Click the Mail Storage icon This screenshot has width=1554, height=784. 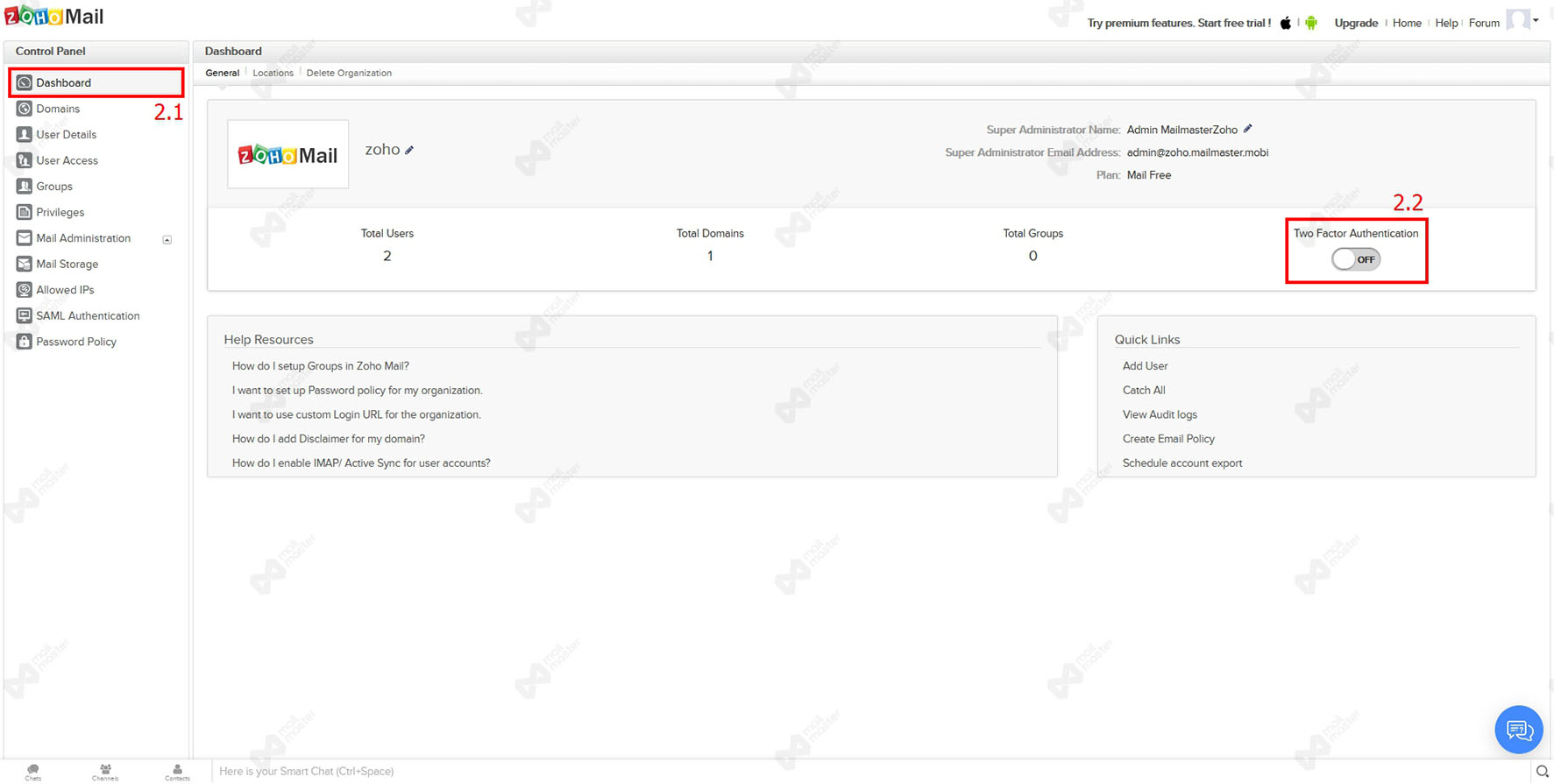point(25,264)
